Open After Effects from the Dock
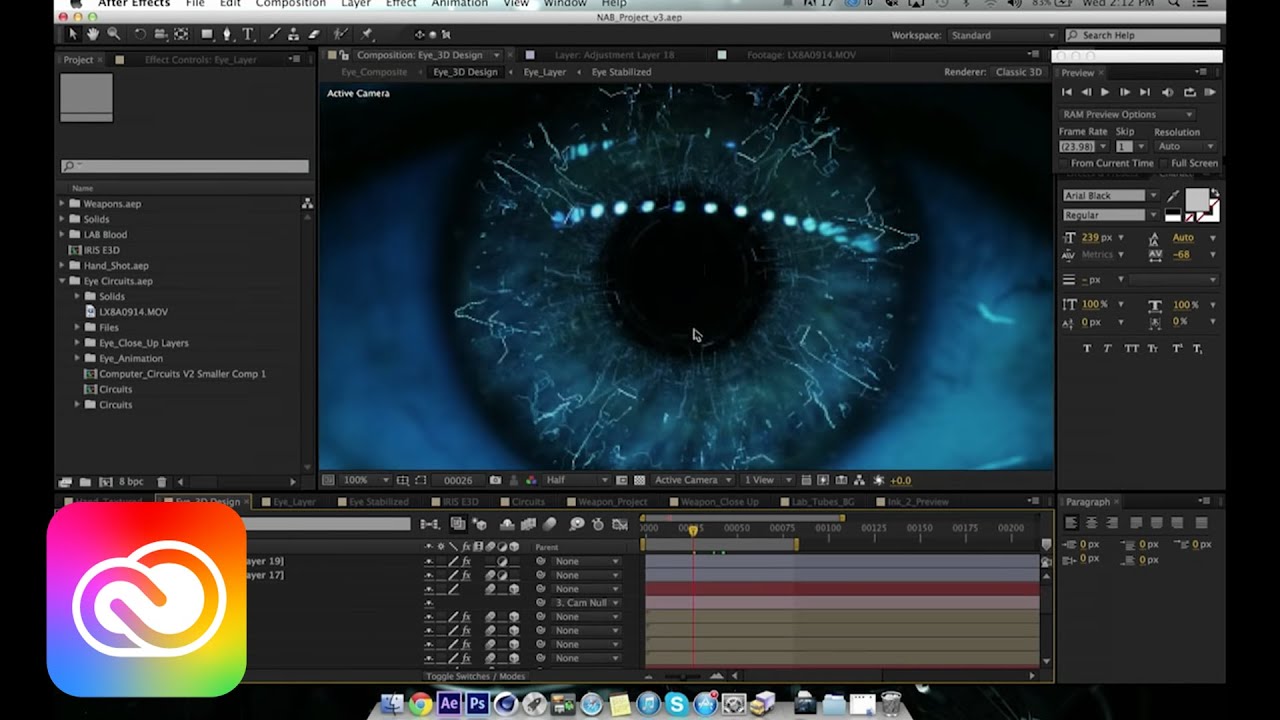Screen dimensions: 1280x720 [449, 704]
